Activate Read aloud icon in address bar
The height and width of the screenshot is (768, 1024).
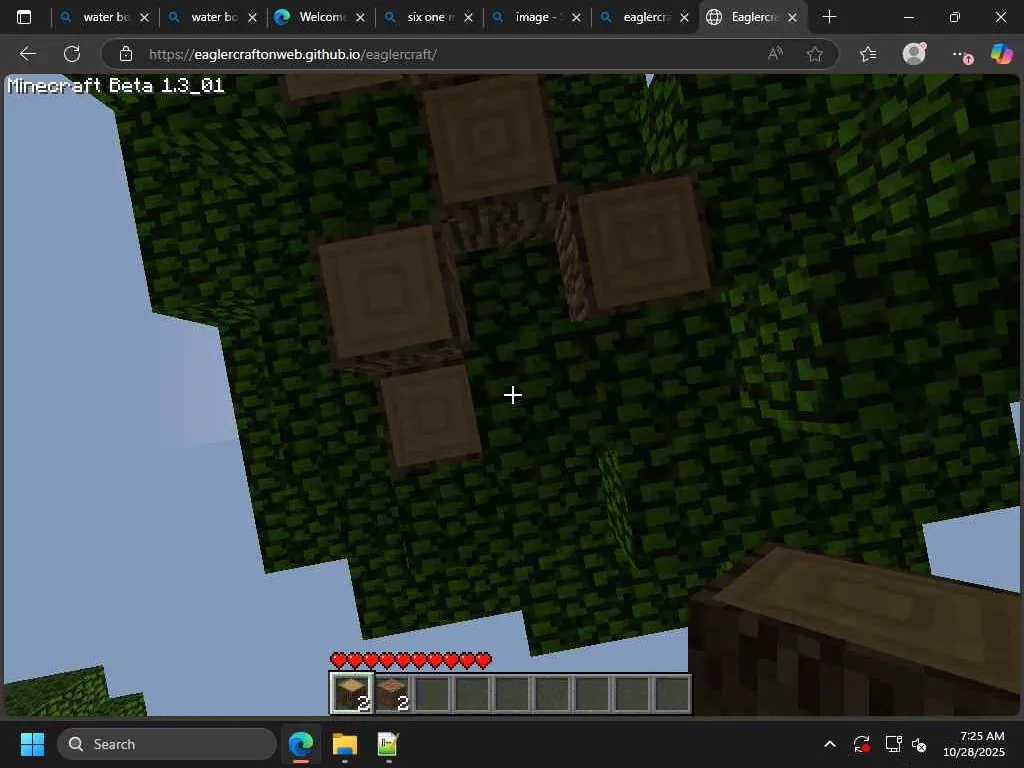pyautogui.click(x=775, y=54)
